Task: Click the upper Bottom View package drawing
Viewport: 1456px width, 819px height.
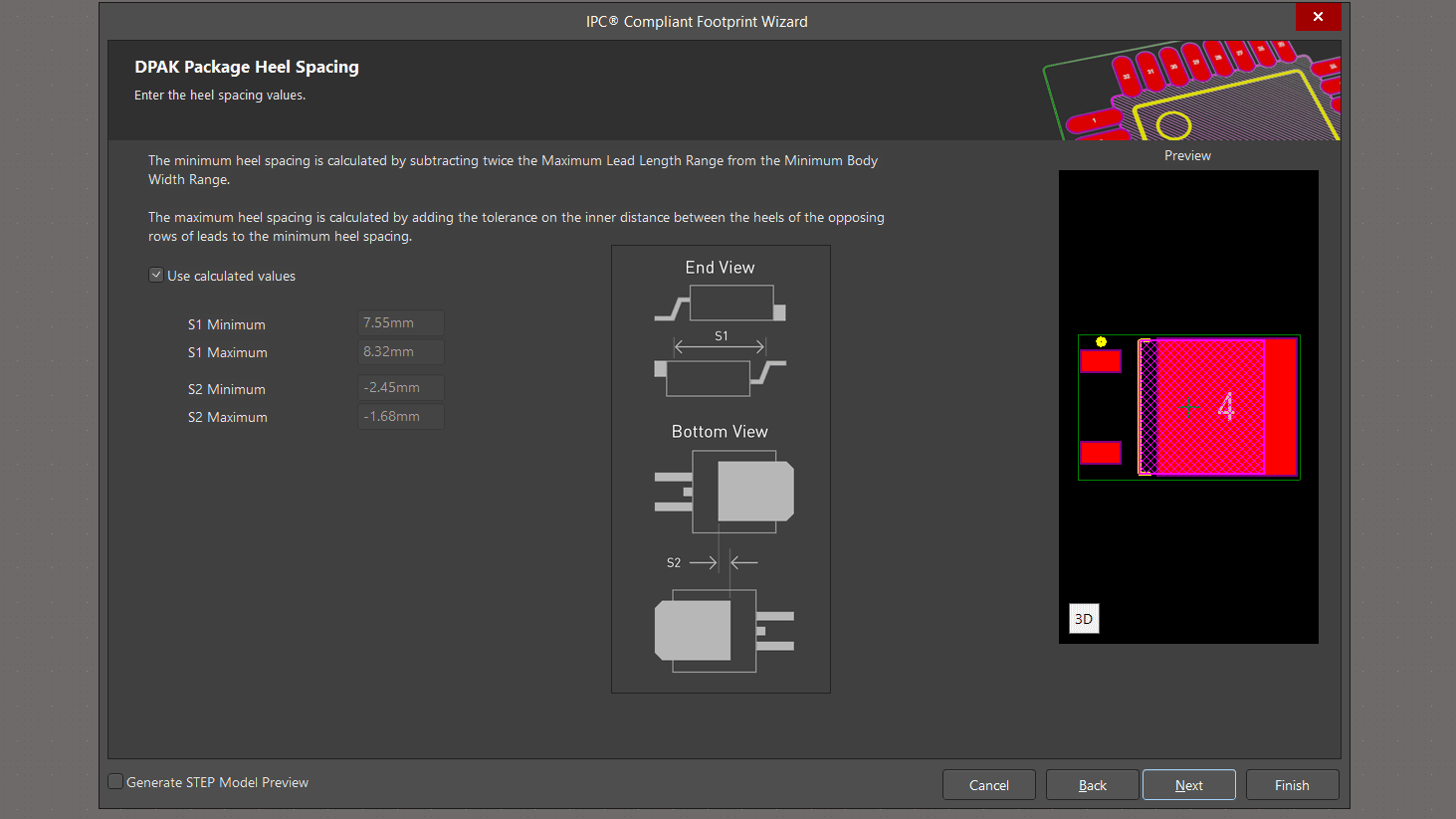Action: 725,492
